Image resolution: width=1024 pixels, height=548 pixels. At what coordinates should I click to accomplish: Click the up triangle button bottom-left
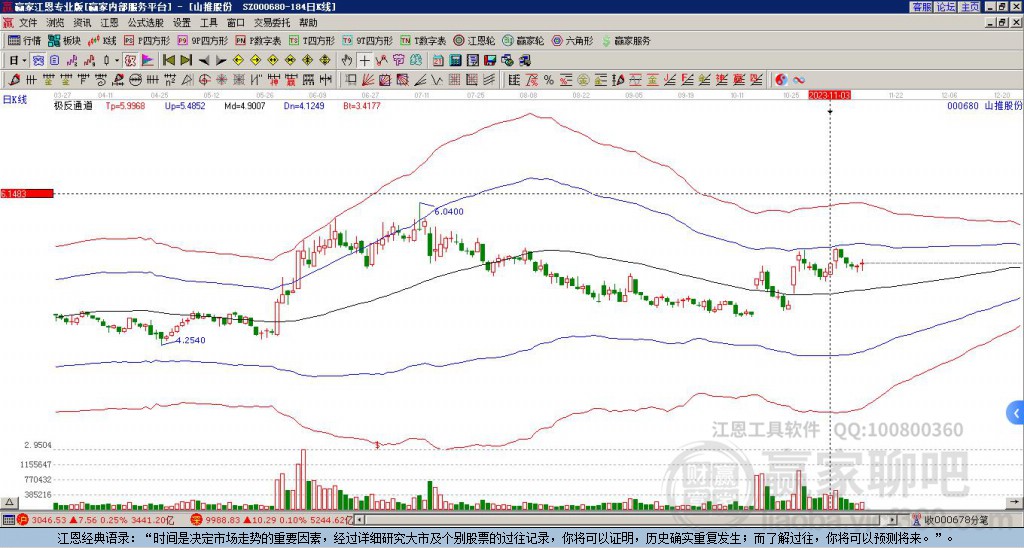[9, 502]
